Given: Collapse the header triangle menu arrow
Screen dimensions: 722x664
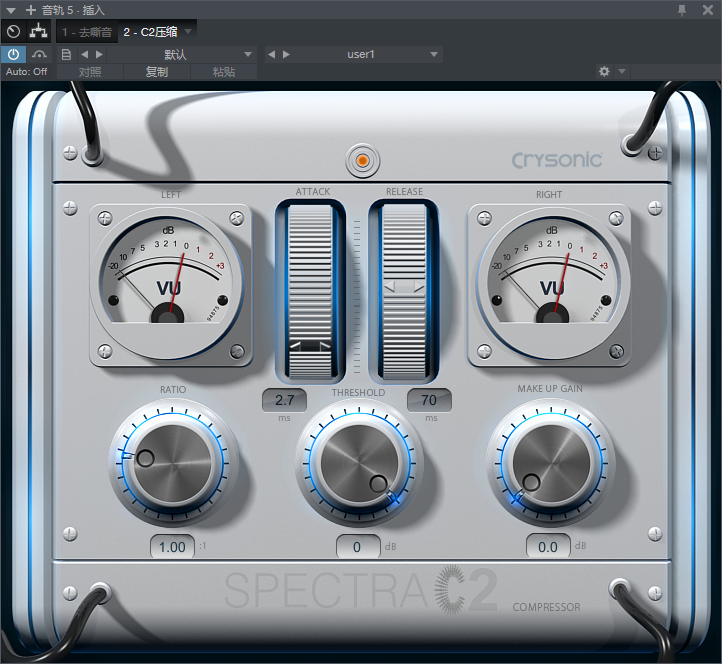Looking at the screenshot, I should click(x=11, y=10).
